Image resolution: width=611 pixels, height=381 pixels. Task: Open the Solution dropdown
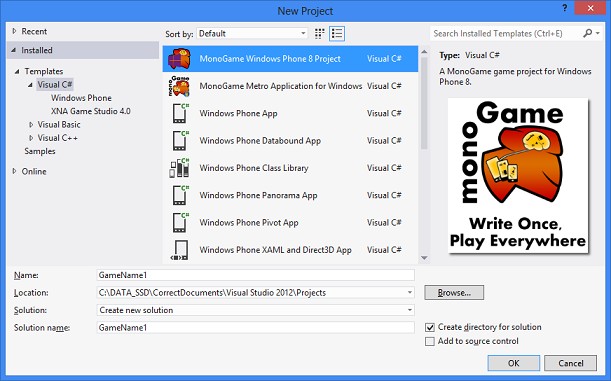[410, 310]
